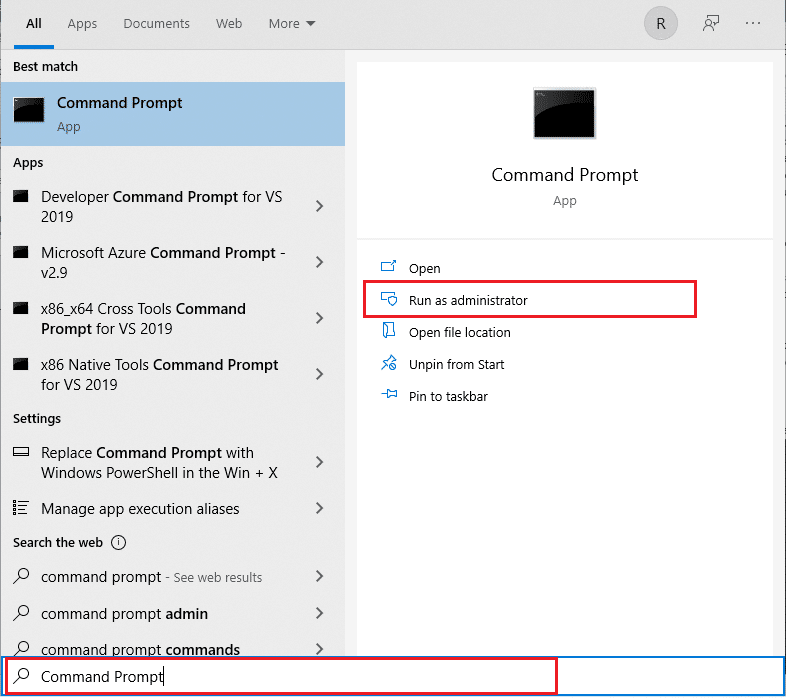Expand Developer Command Prompt for VS 2019 arrow
Screen dimensions: 786x698
click(x=319, y=206)
